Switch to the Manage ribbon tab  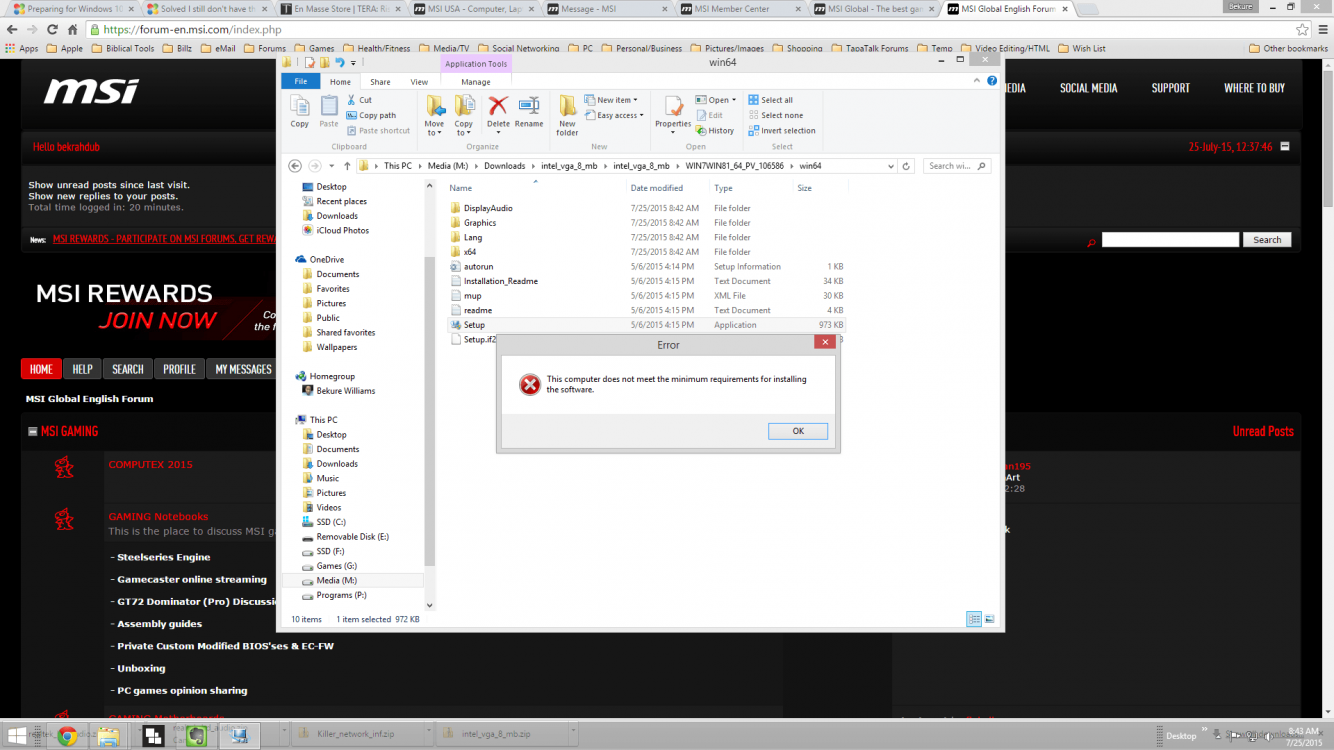coord(476,82)
